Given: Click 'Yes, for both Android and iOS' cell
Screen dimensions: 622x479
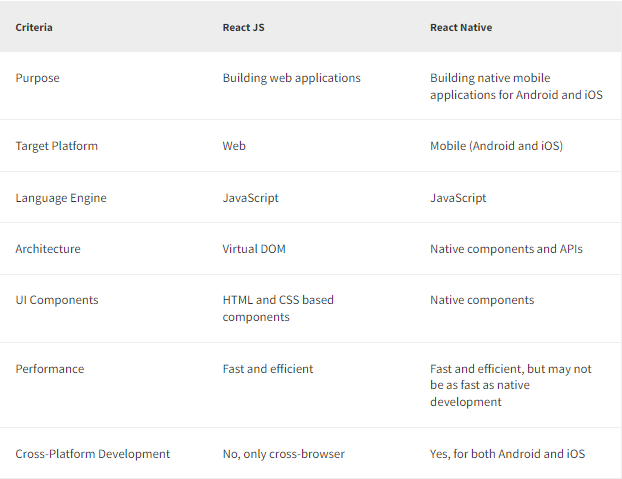Looking at the screenshot, I should (507, 454).
